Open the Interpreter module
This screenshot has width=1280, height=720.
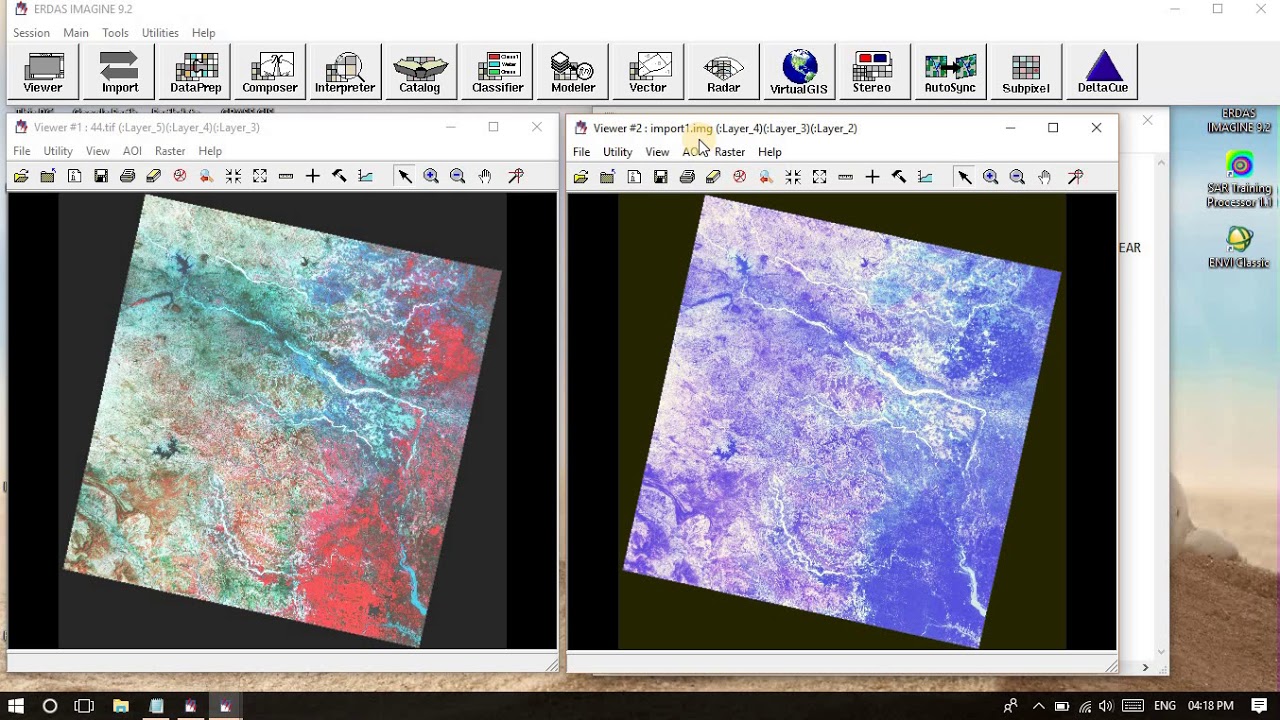pyautogui.click(x=345, y=72)
